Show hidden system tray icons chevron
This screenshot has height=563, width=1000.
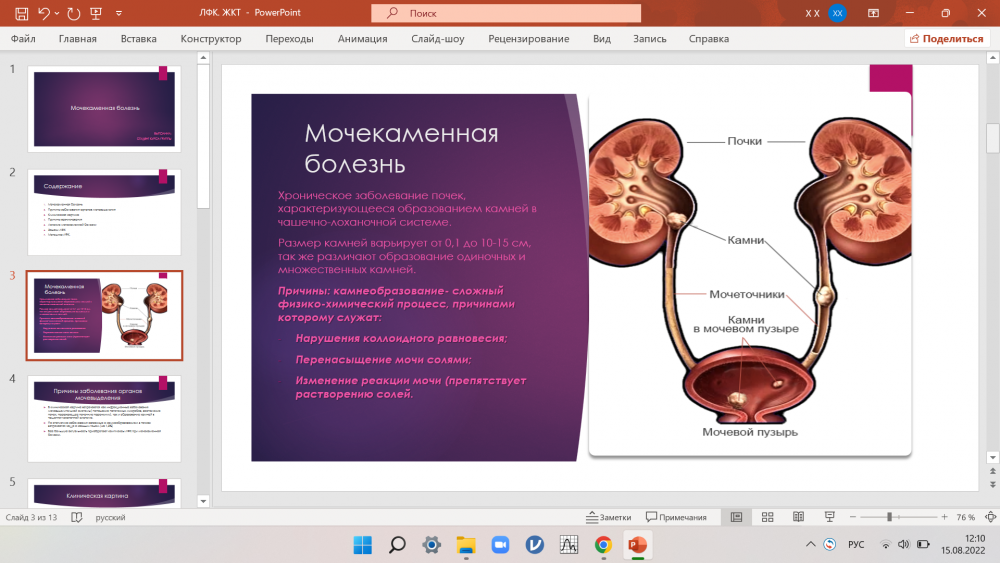click(810, 545)
